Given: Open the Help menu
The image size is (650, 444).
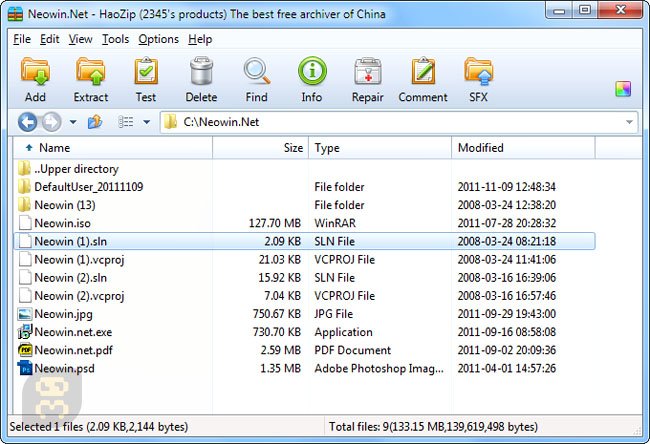Looking at the screenshot, I should [x=200, y=39].
